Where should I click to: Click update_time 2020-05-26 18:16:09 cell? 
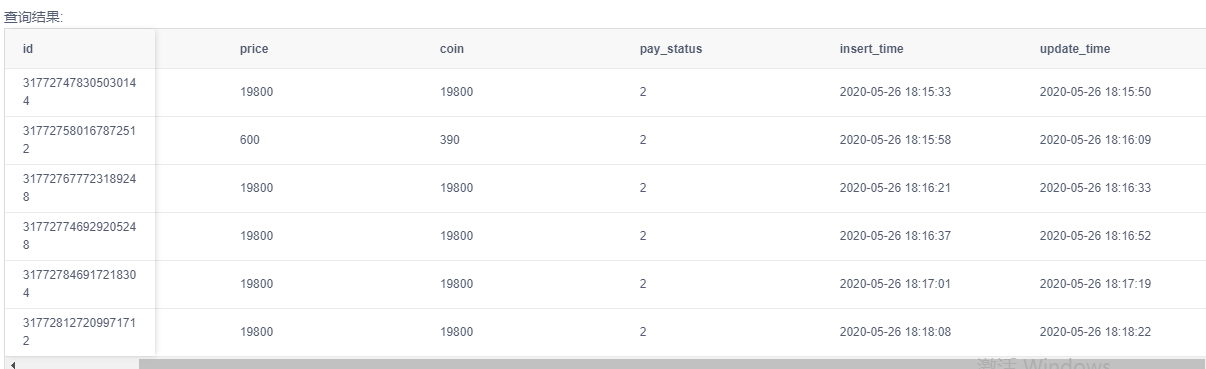[x=1095, y=140]
